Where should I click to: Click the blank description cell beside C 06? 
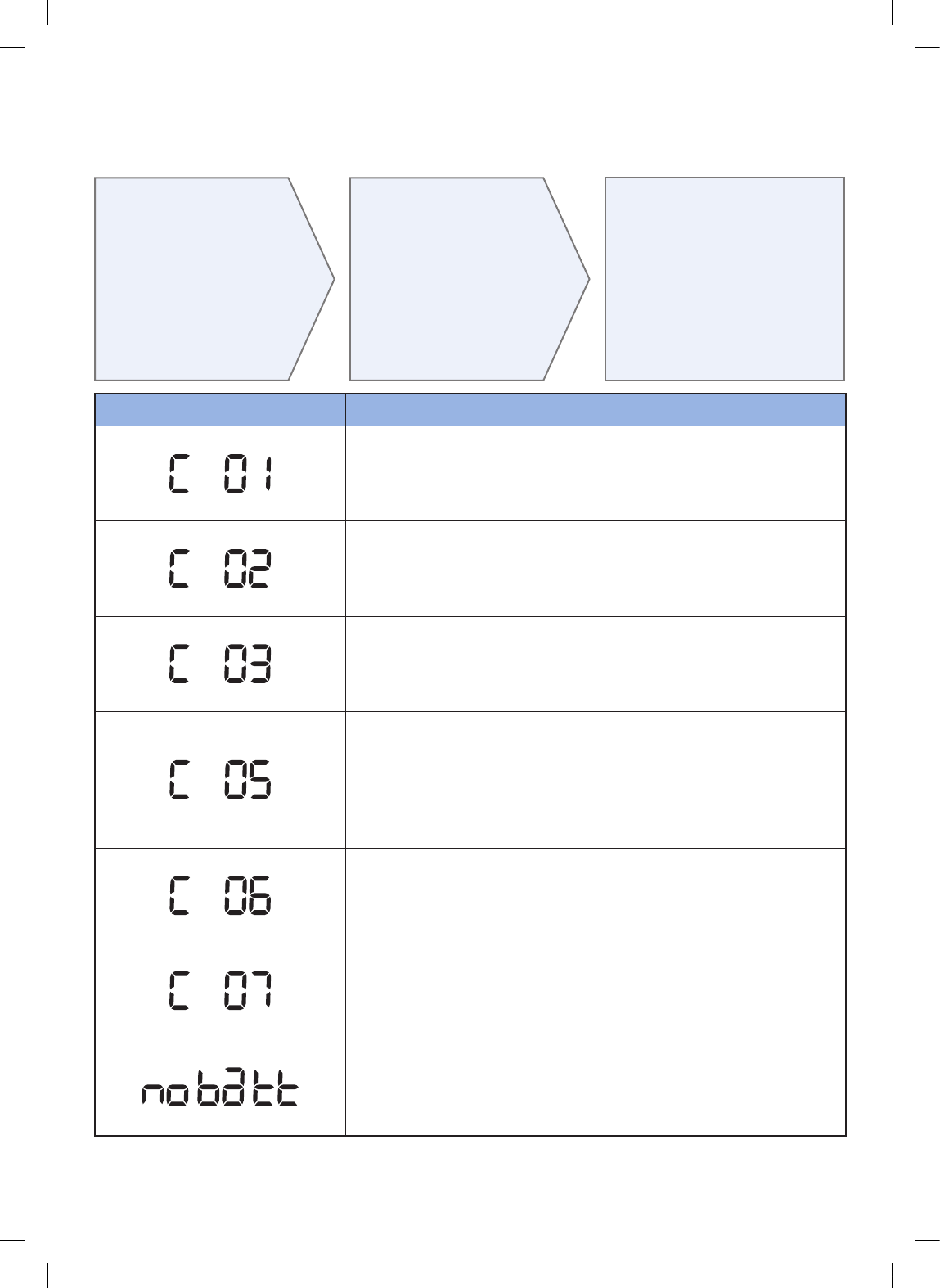click(595, 896)
